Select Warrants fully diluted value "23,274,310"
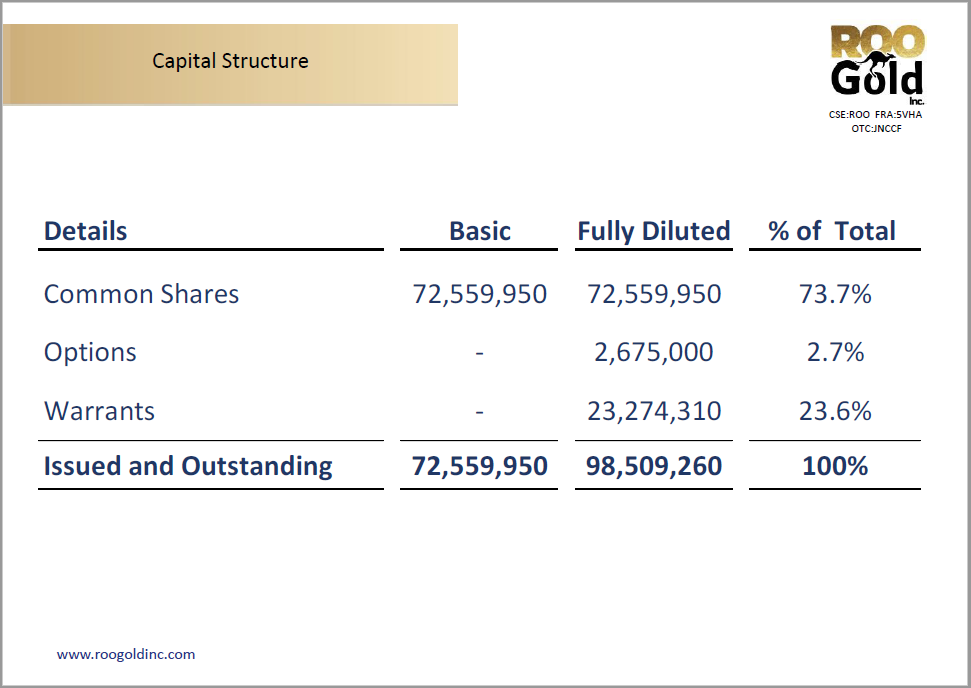 point(654,412)
